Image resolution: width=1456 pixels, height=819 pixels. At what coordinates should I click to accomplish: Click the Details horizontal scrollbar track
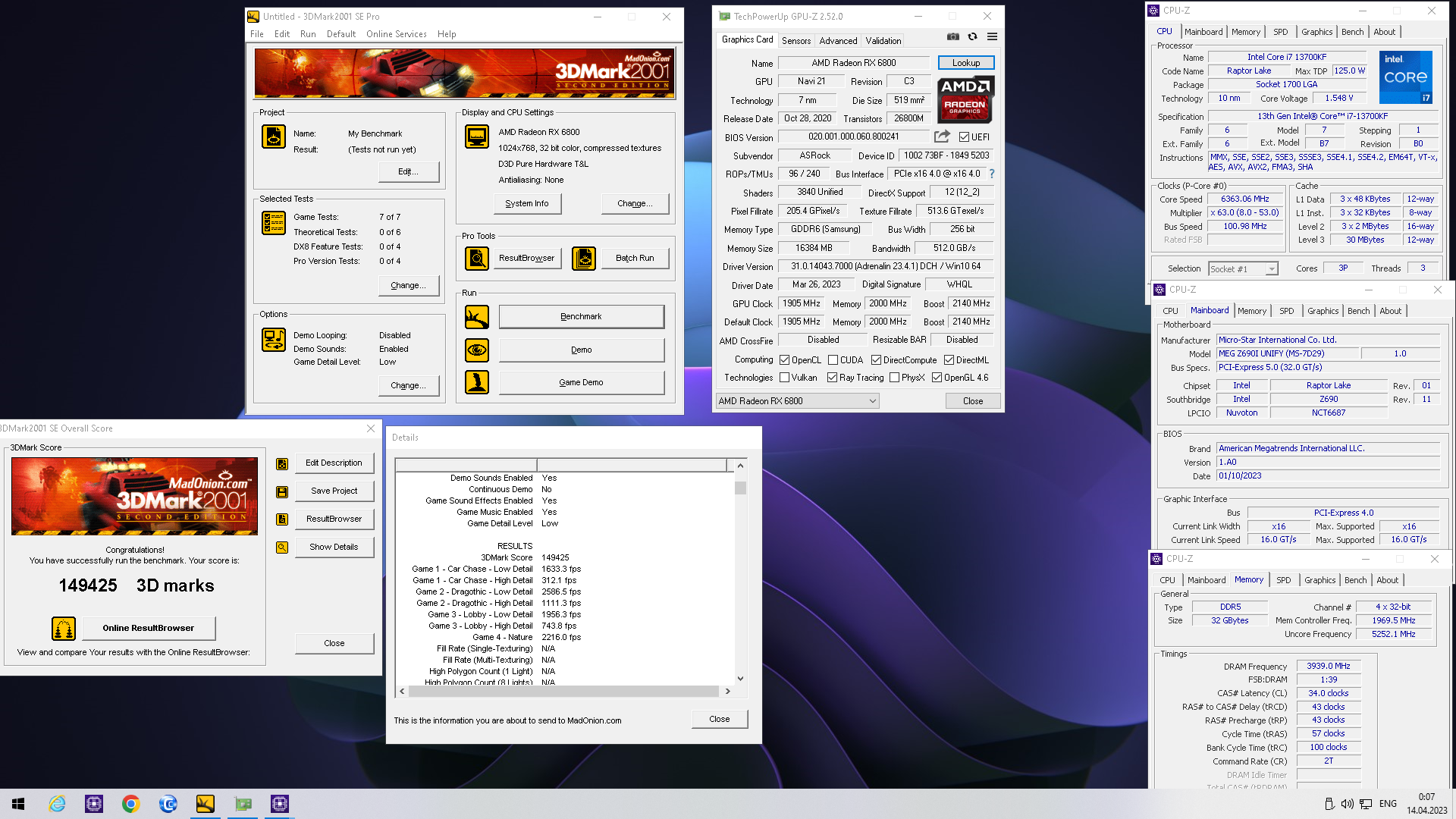pyautogui.click(x=563, y=691)
